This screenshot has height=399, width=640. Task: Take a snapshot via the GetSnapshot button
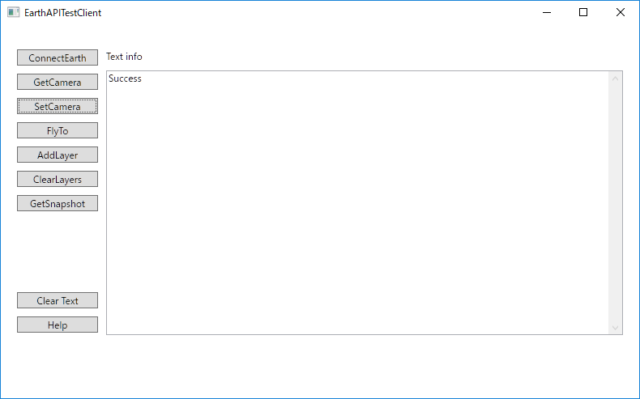(x=57, y=203)
